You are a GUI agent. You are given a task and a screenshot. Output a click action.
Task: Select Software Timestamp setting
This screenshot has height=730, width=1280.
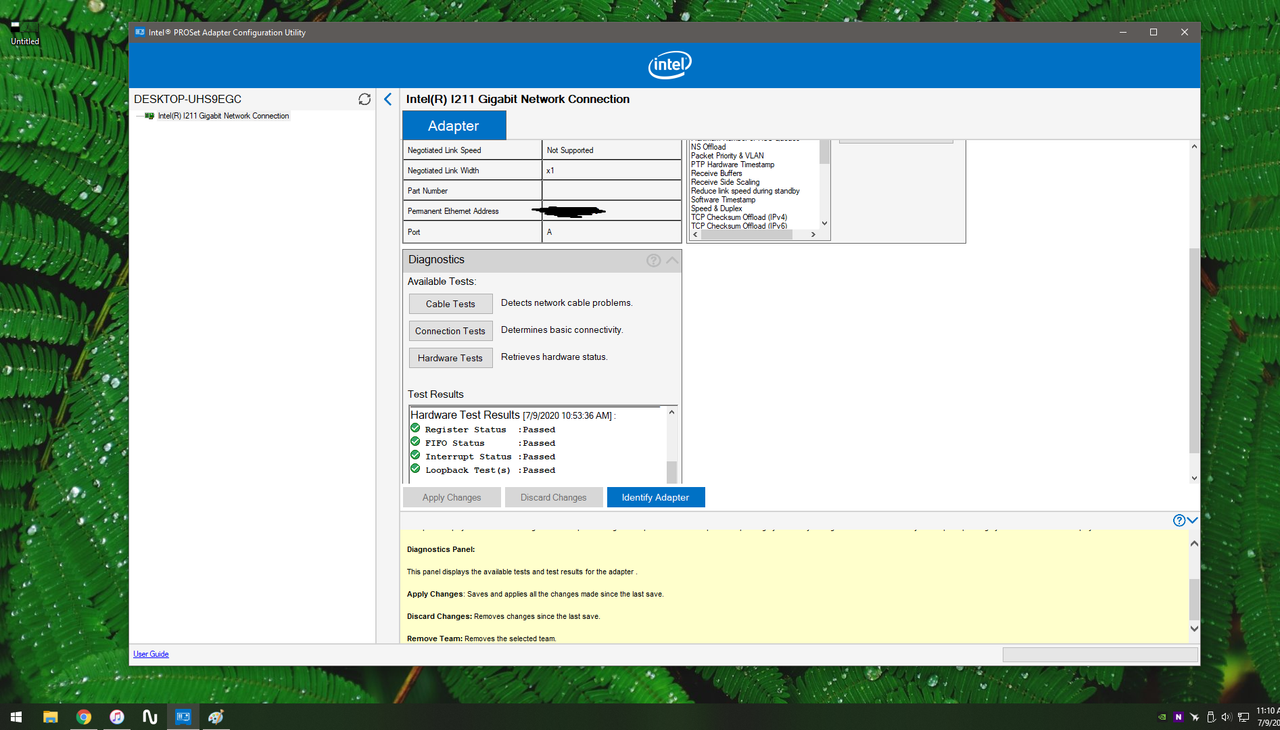724,200
